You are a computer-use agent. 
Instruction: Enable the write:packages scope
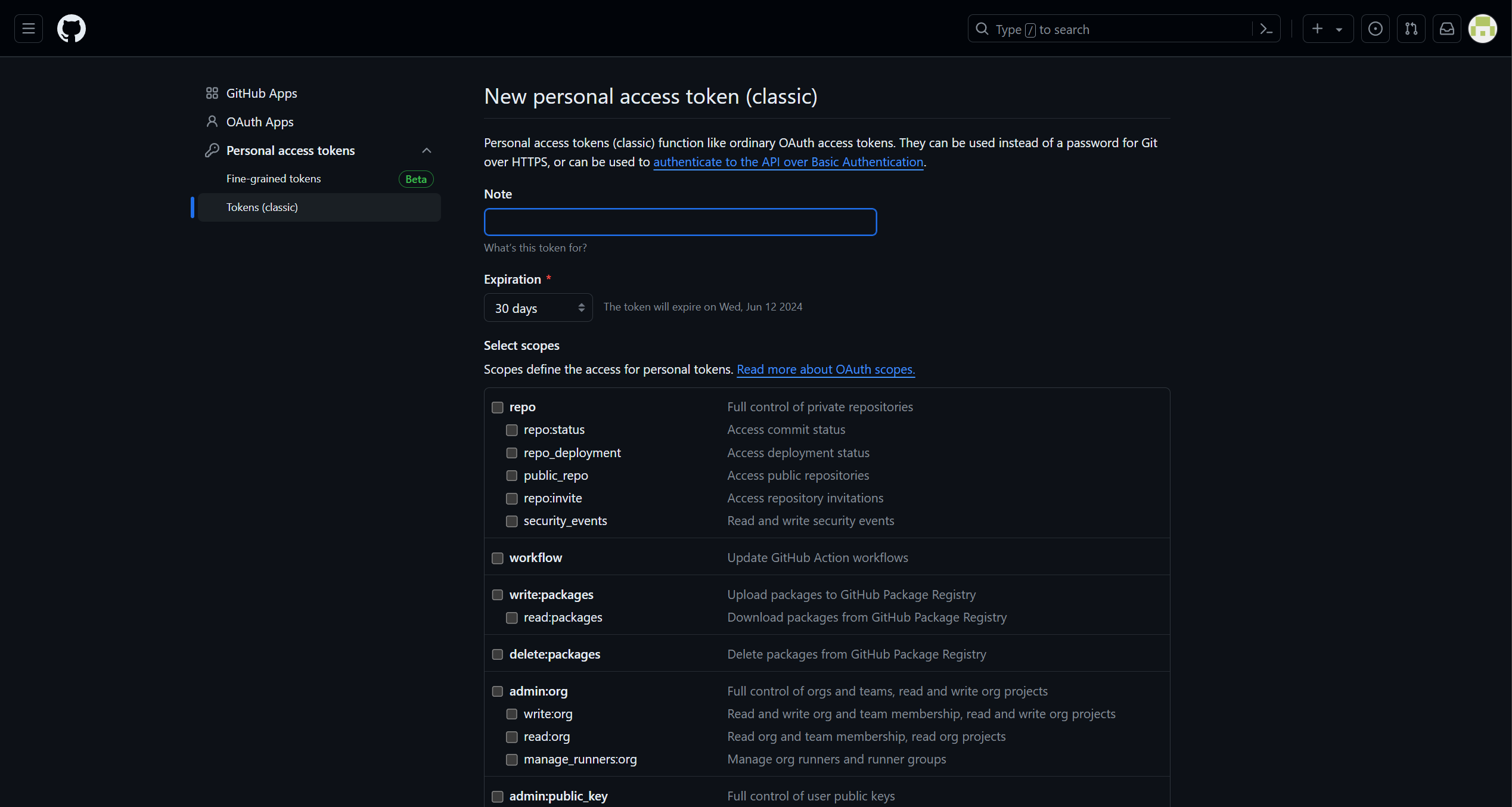click(498, 595)
